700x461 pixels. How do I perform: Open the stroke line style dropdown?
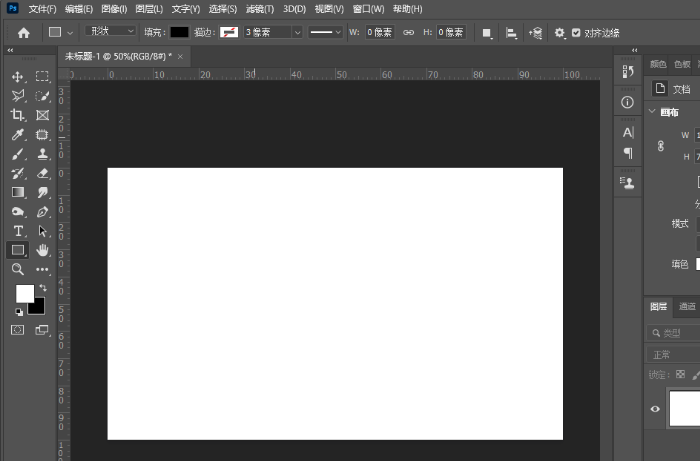coord(325,33)
